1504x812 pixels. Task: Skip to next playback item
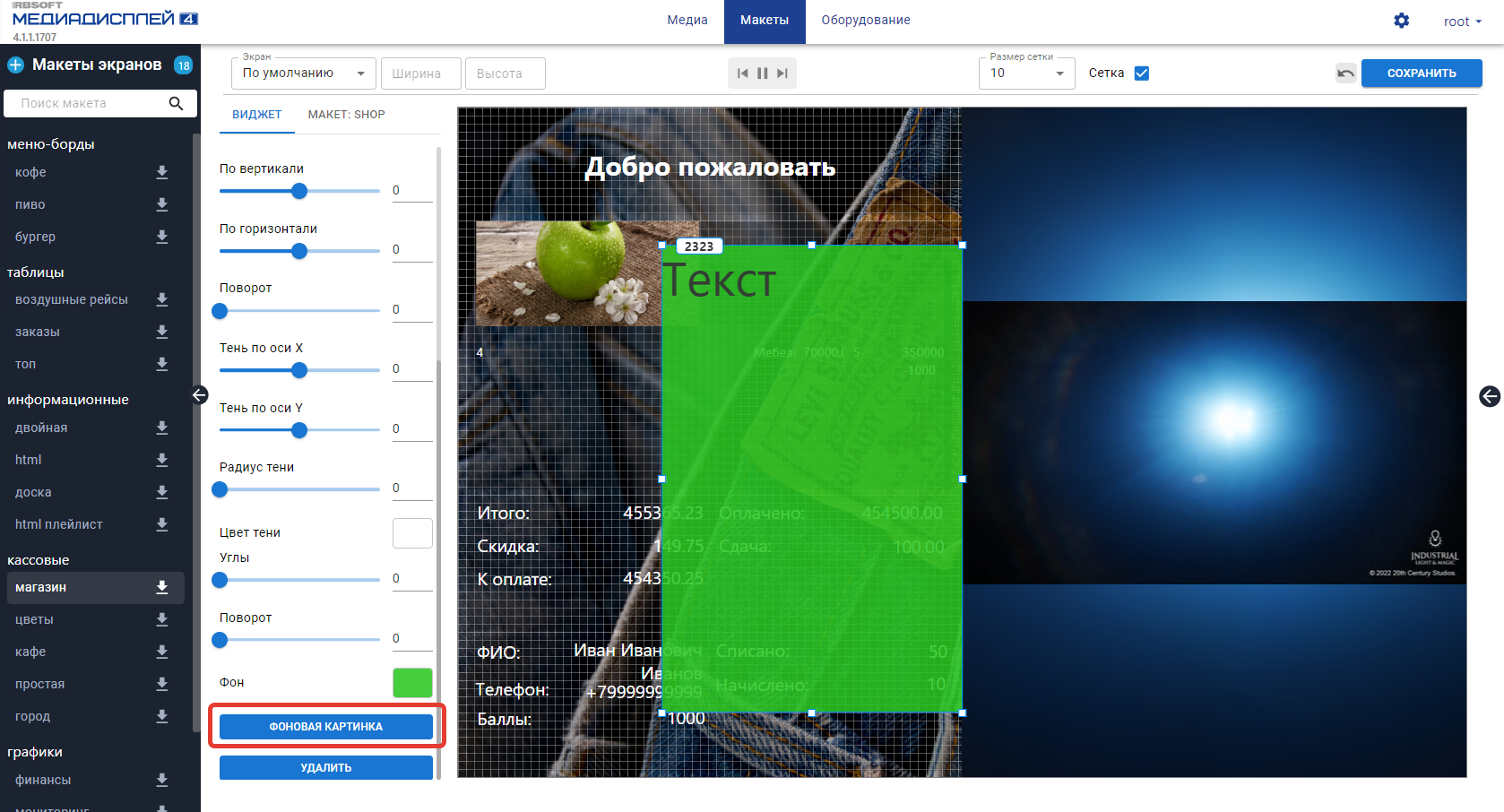782,73
